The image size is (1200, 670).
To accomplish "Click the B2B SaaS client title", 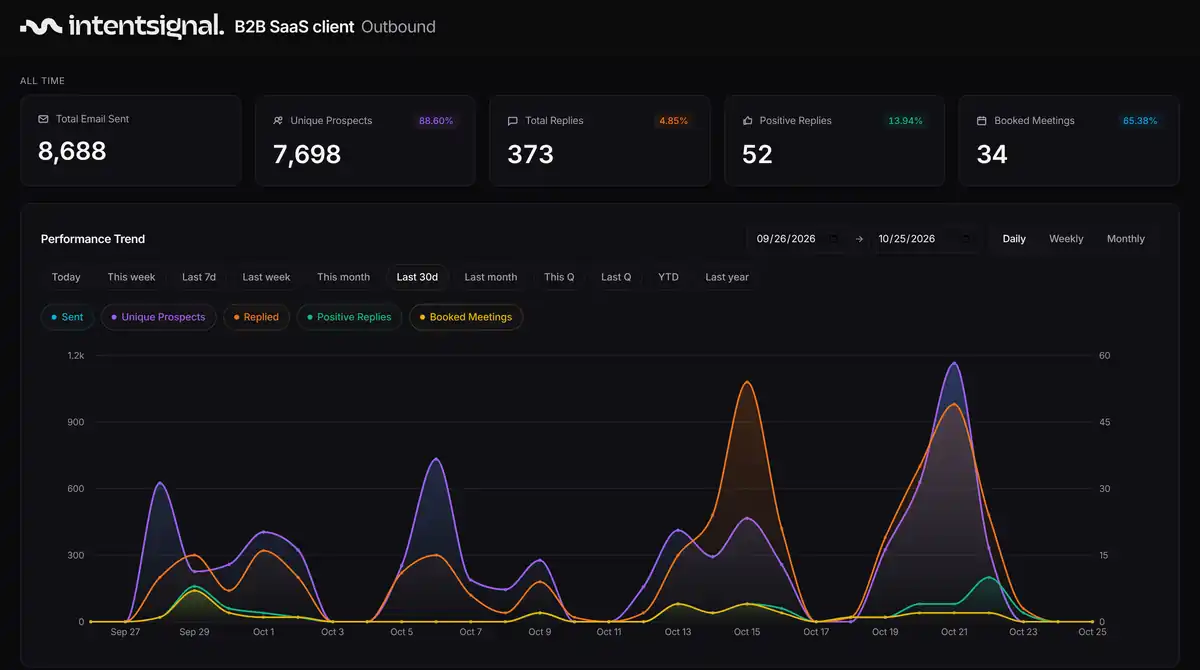I will point(294,27).
